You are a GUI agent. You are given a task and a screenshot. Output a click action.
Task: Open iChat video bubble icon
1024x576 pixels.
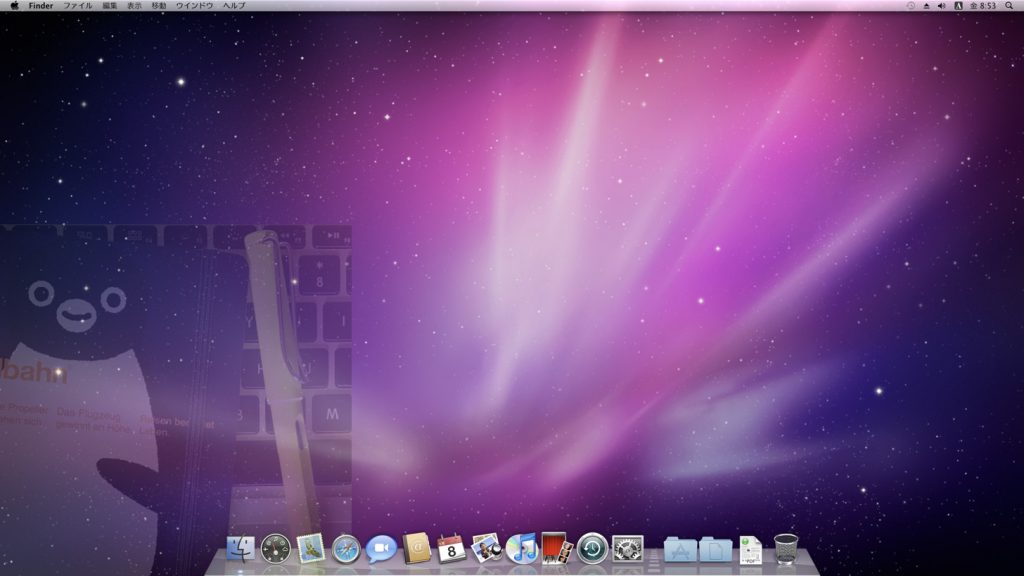381,549
